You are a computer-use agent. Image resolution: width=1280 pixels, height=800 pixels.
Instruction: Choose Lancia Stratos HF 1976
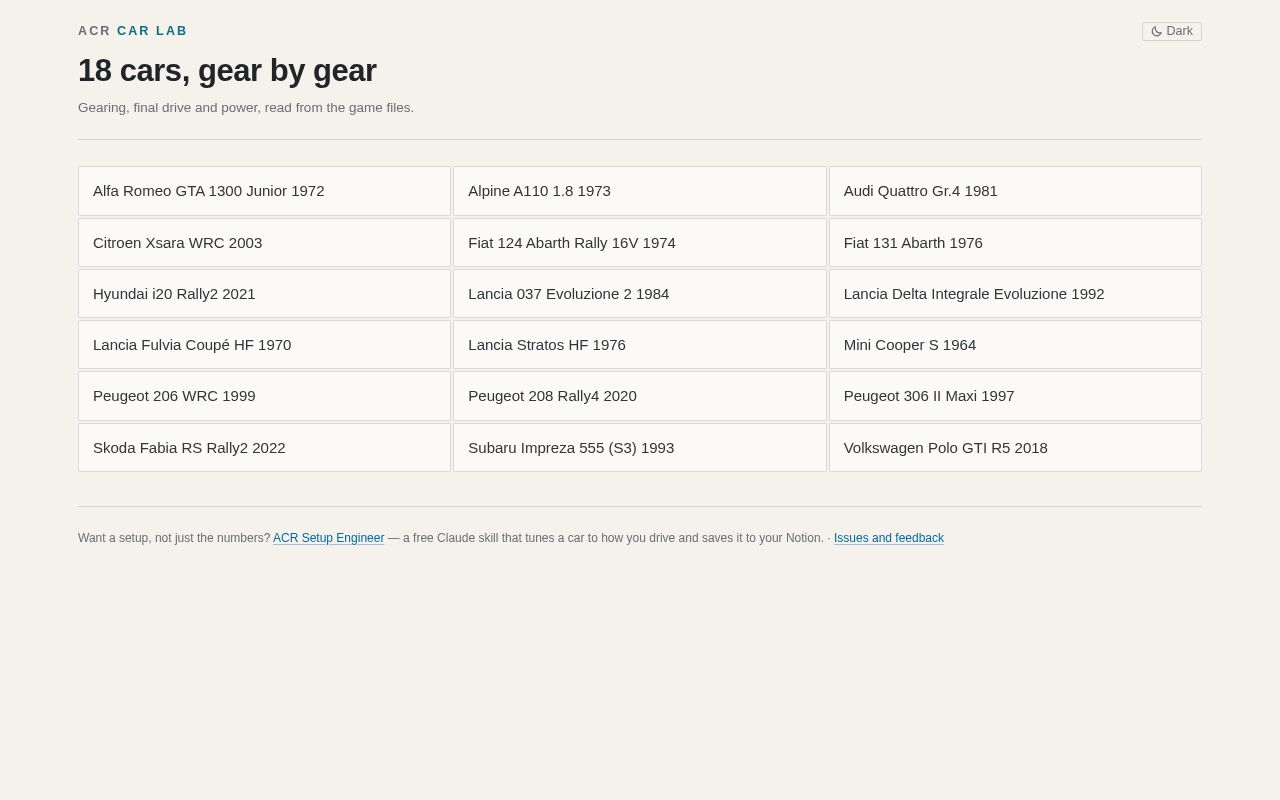(640, 345)
